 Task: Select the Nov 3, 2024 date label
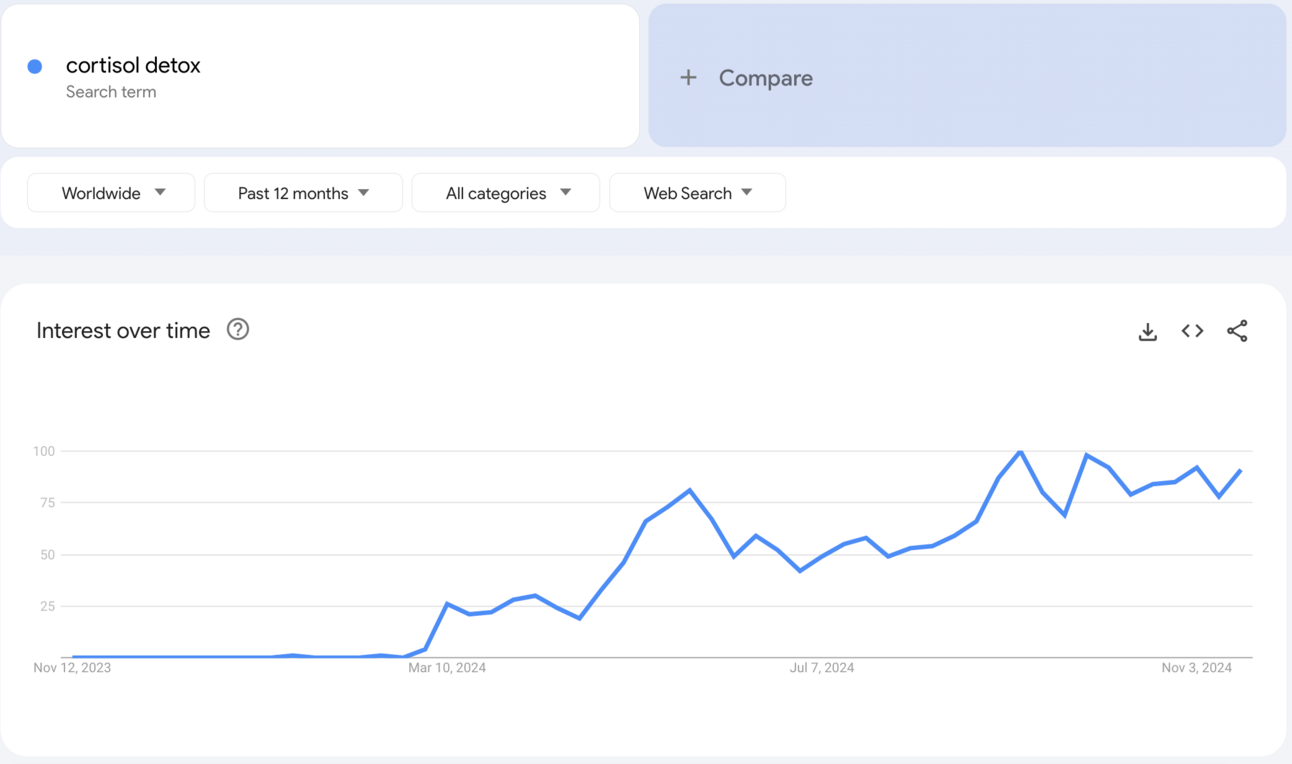(x=1197, y=668)
